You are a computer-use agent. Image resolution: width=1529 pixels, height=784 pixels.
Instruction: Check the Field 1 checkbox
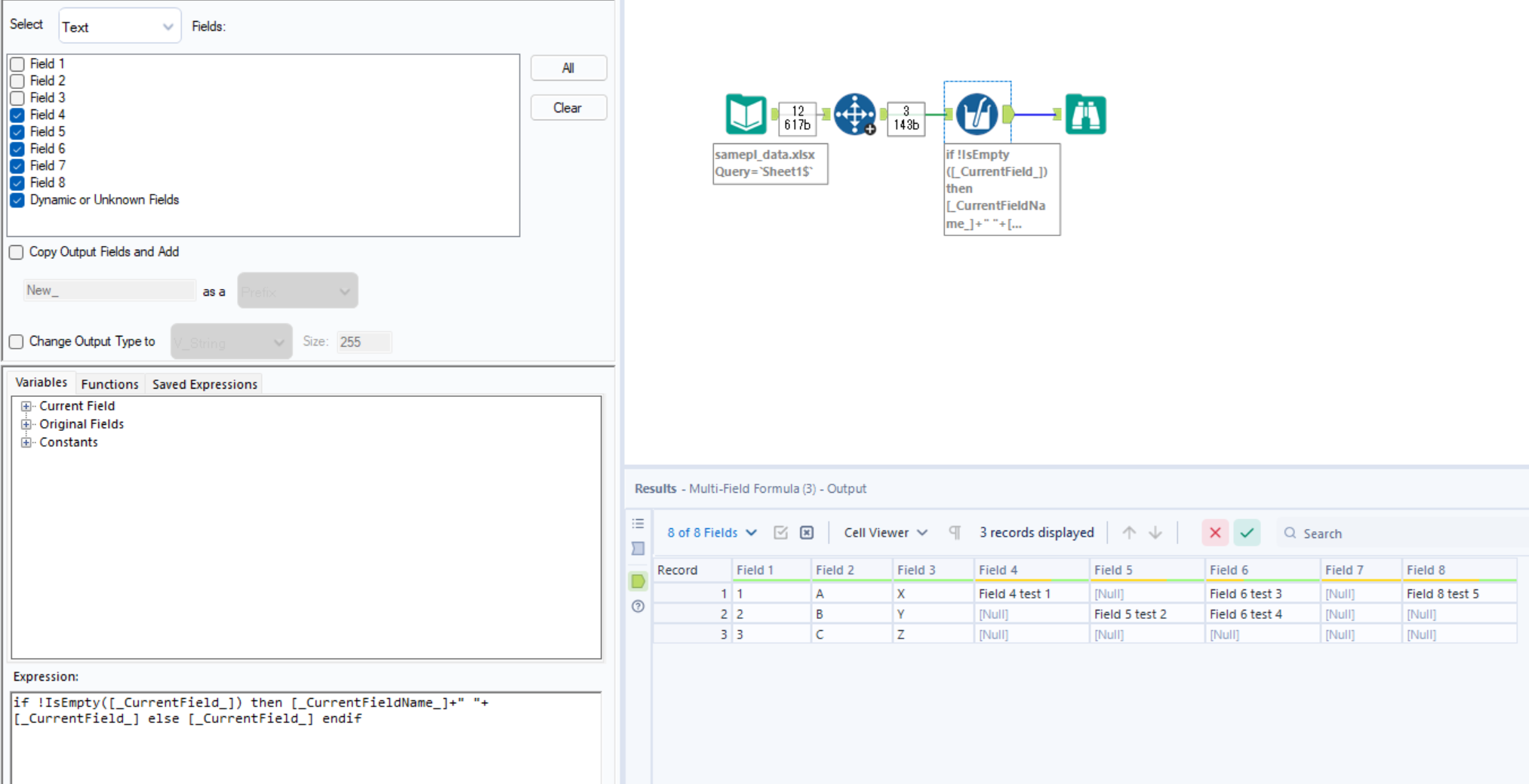pyautogui.click(x=17, y=63)
